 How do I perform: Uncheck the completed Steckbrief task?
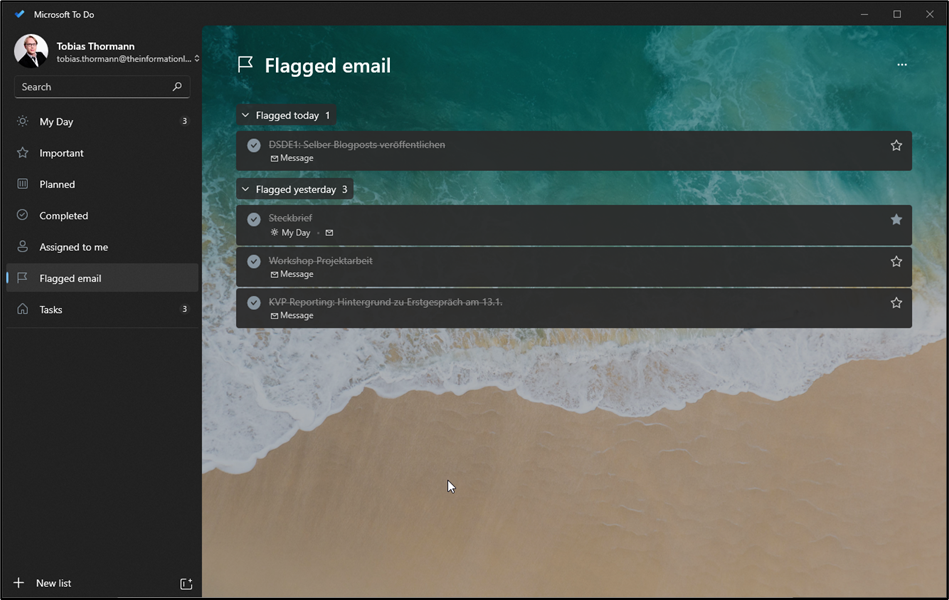(254, 219)
